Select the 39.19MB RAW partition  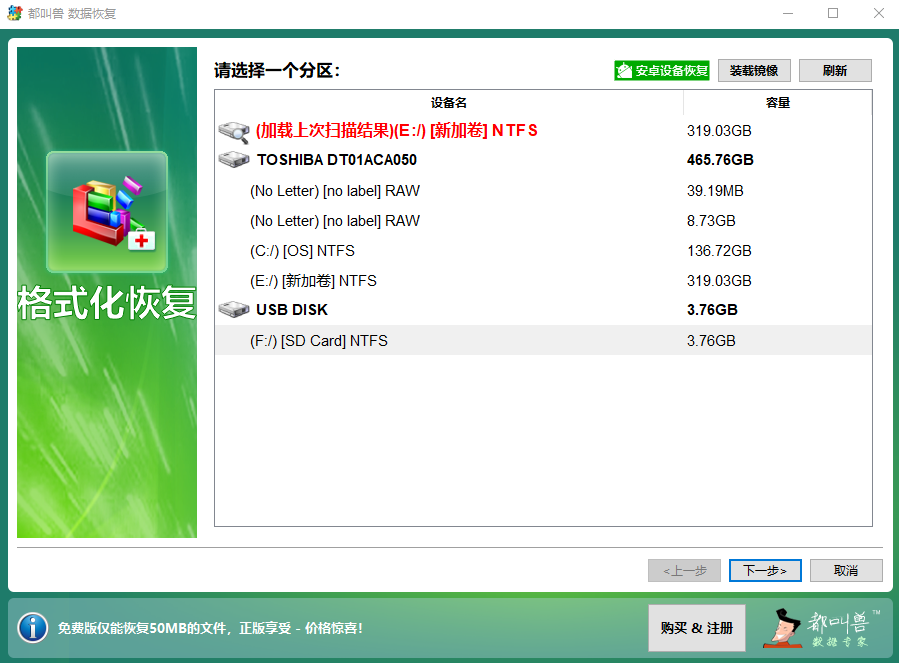(543, 190)
